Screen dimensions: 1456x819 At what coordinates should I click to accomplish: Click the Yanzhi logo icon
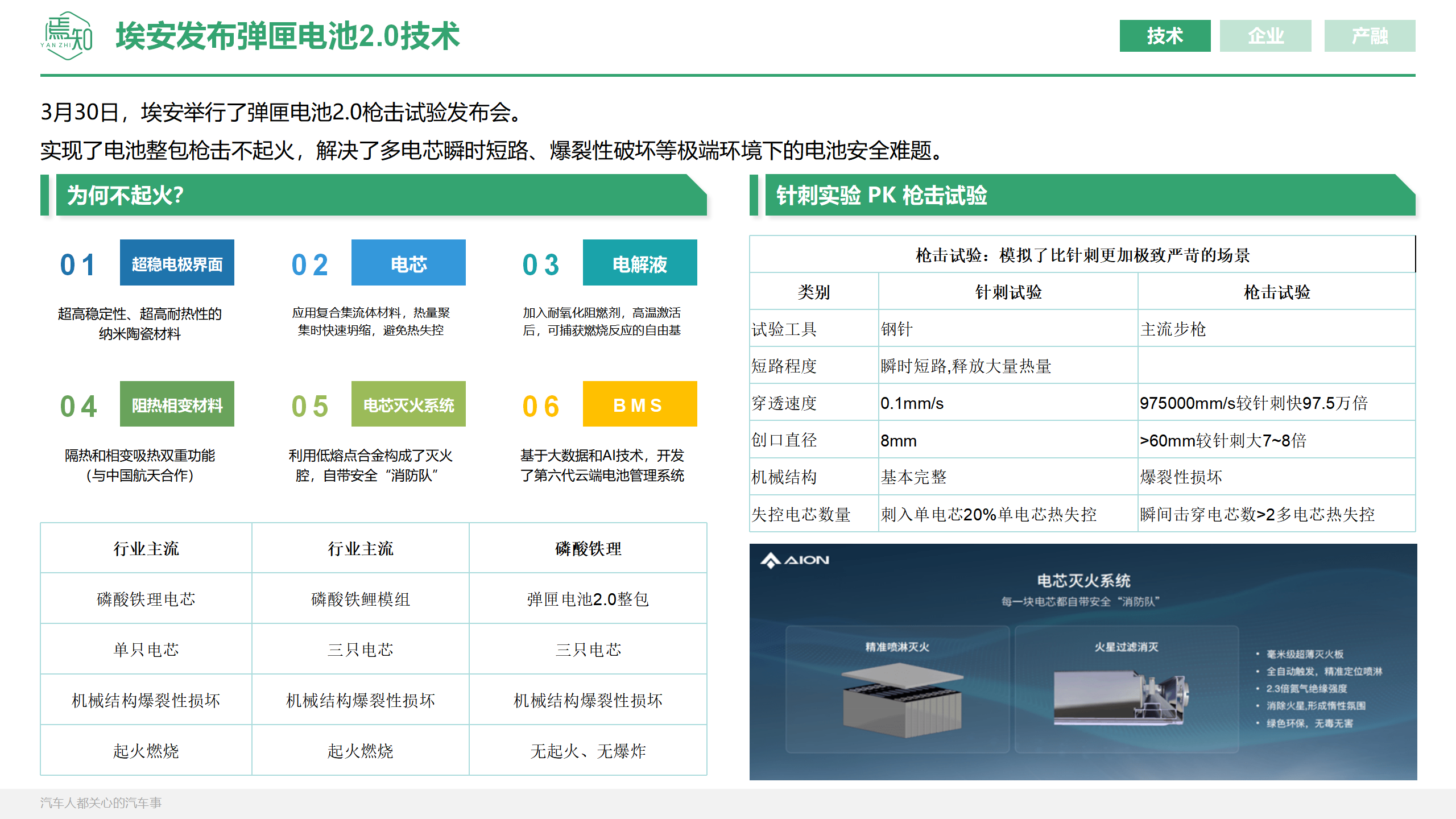[x=67, y=36]
